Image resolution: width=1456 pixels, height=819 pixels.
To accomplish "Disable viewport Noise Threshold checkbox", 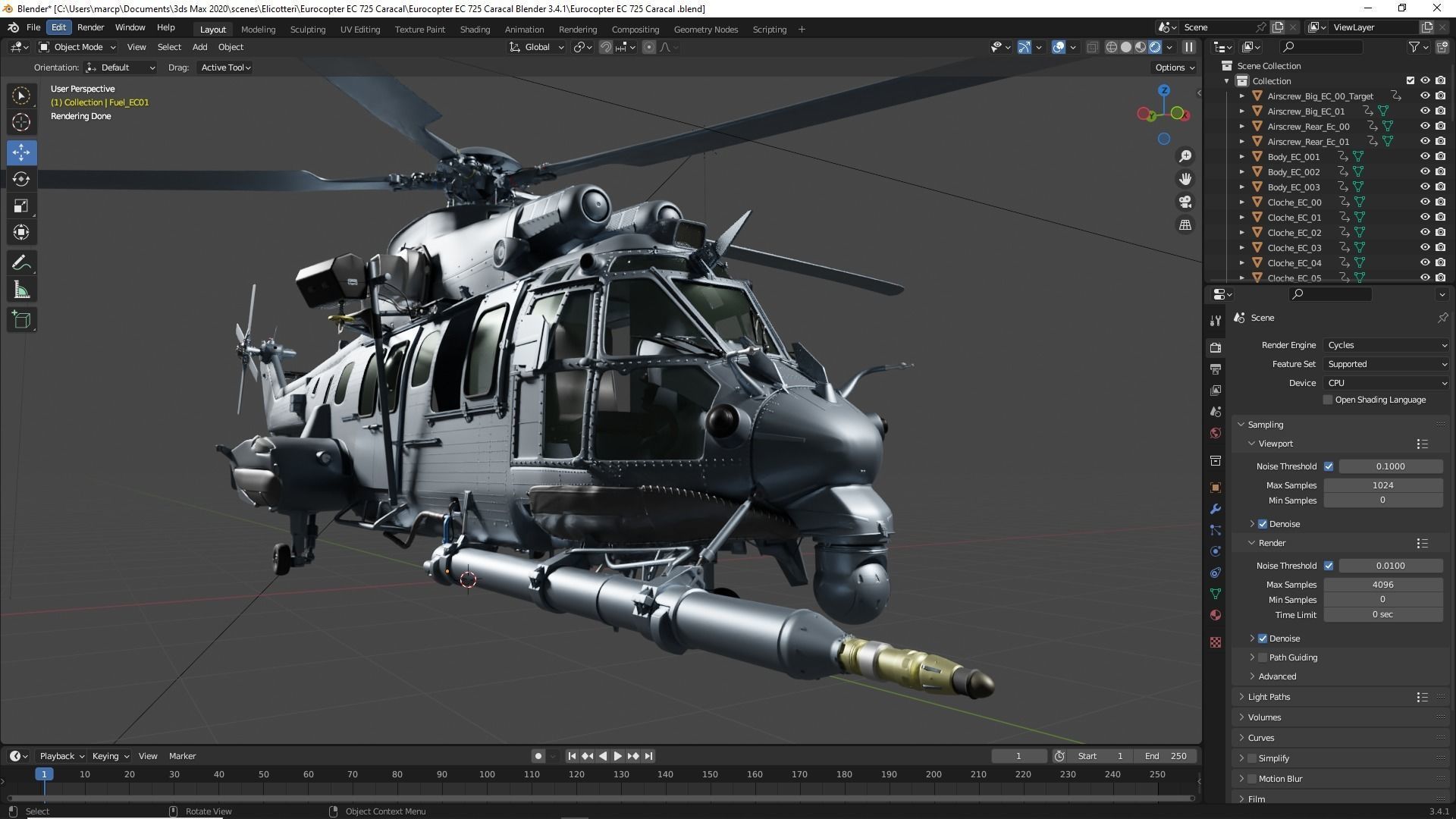I will [1329, 466].
